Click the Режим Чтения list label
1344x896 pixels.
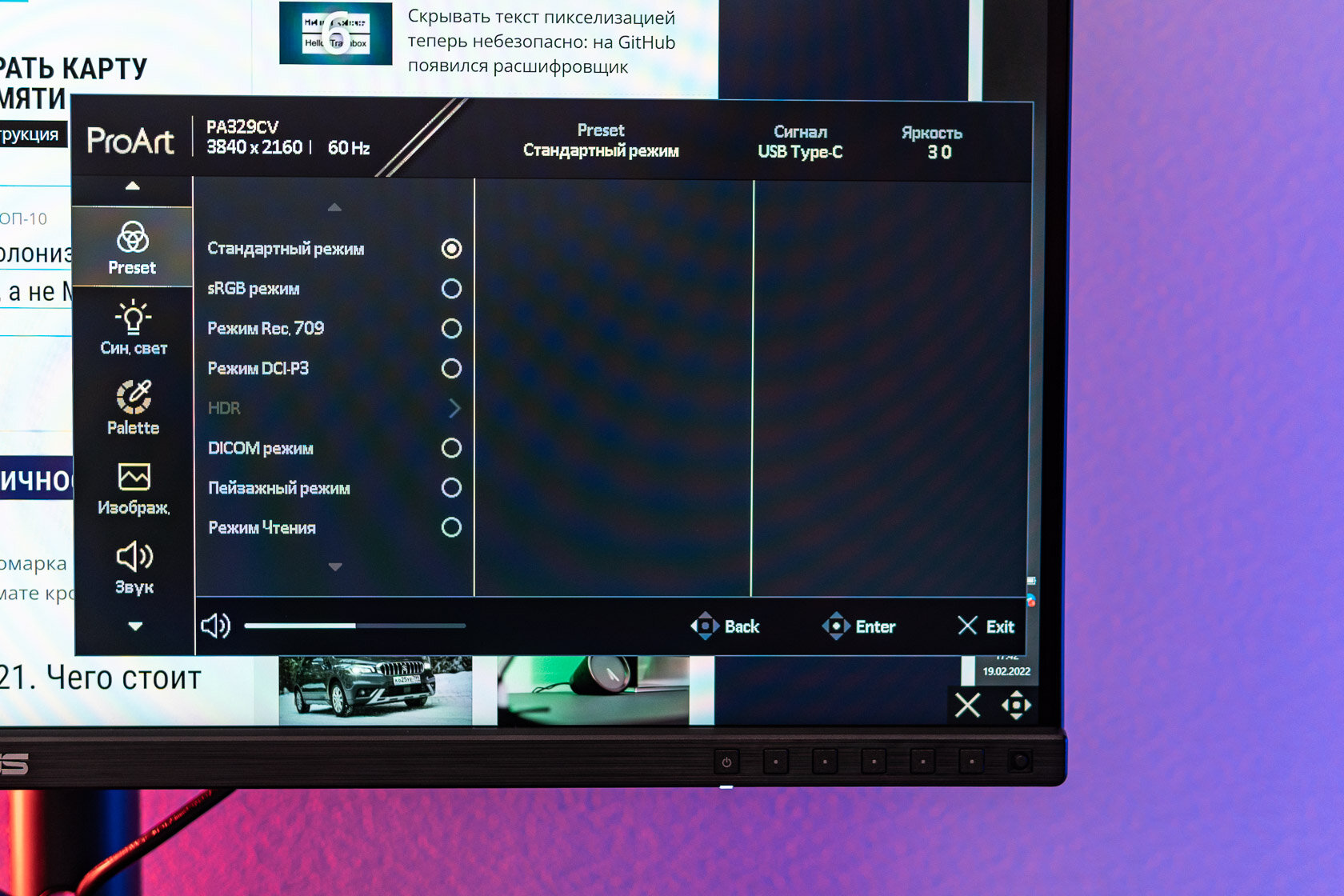[x=262, y=528]
